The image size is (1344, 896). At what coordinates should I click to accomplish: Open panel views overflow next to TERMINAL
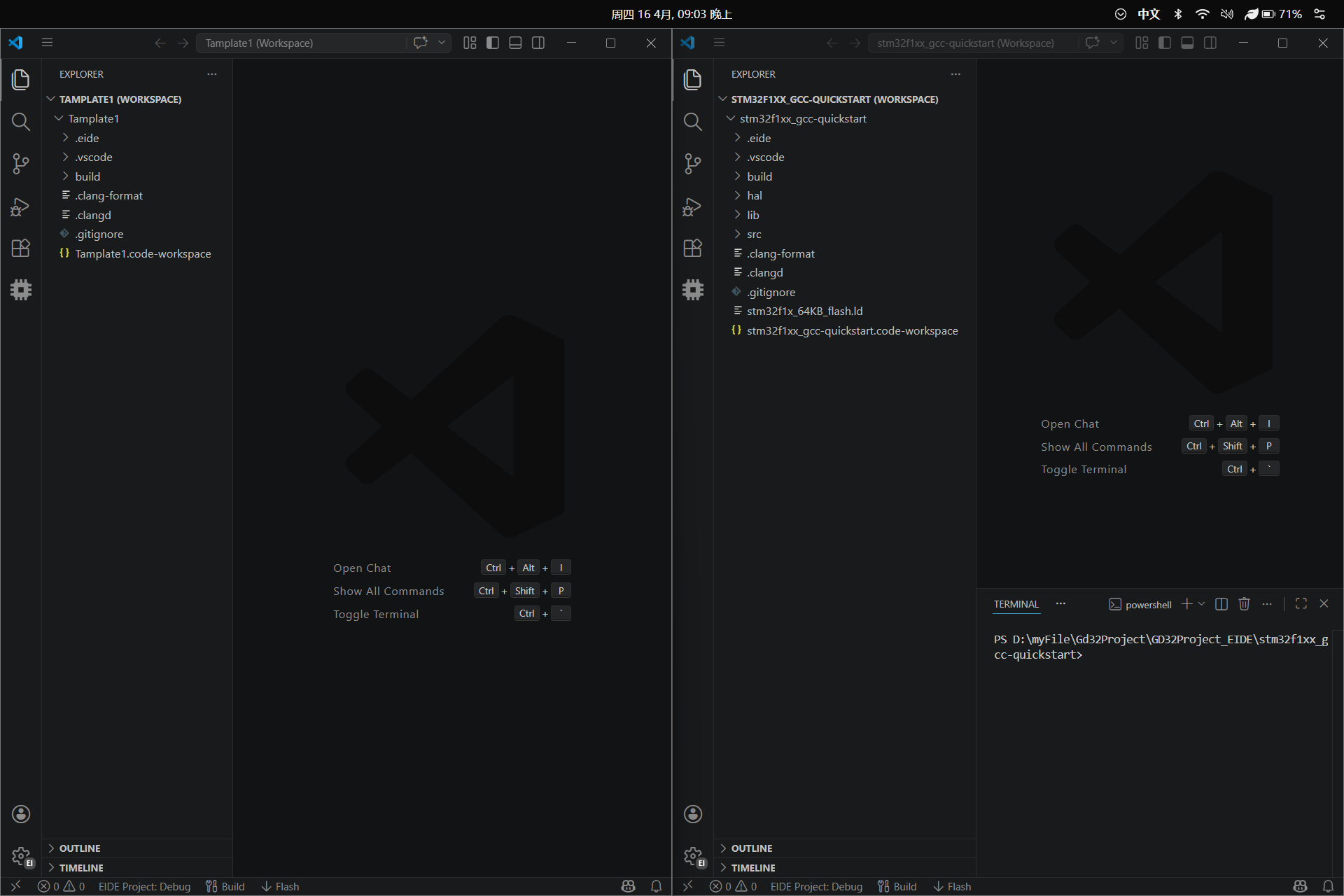pyautogui.click(x=1060, y=603)
